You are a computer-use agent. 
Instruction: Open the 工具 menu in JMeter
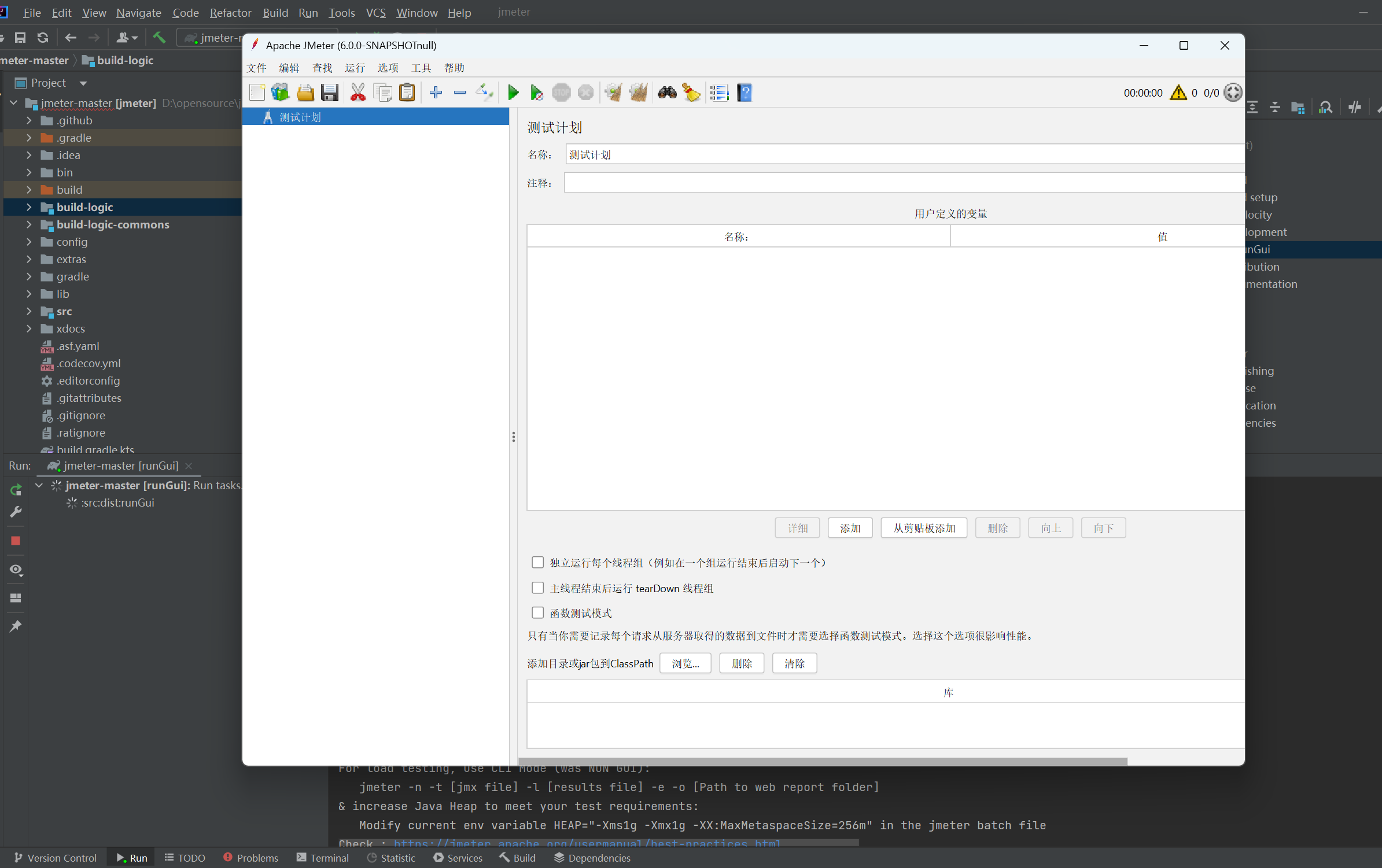[421, 68]
